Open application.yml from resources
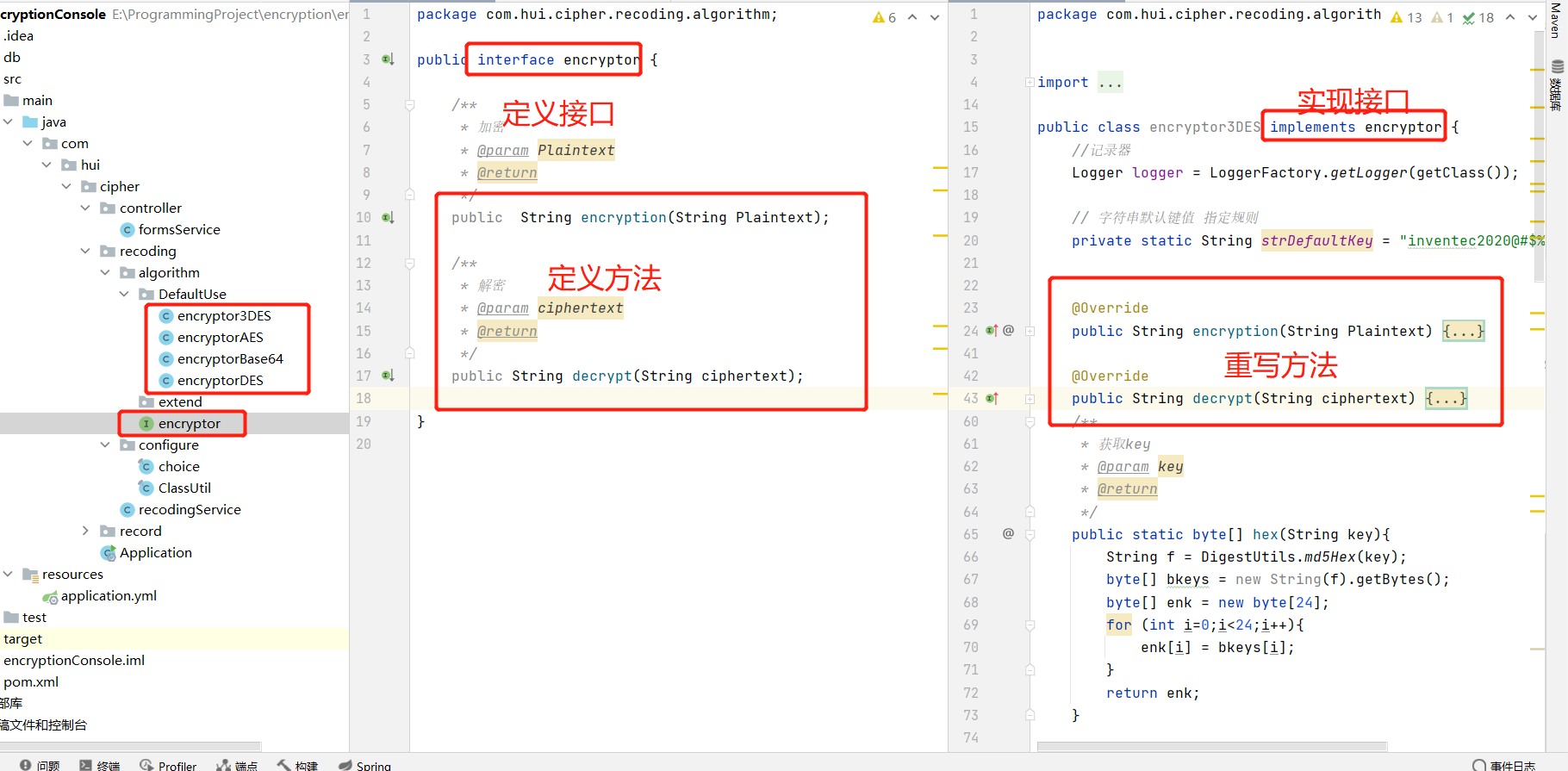Screen dimensions: 1568x771 109,595
